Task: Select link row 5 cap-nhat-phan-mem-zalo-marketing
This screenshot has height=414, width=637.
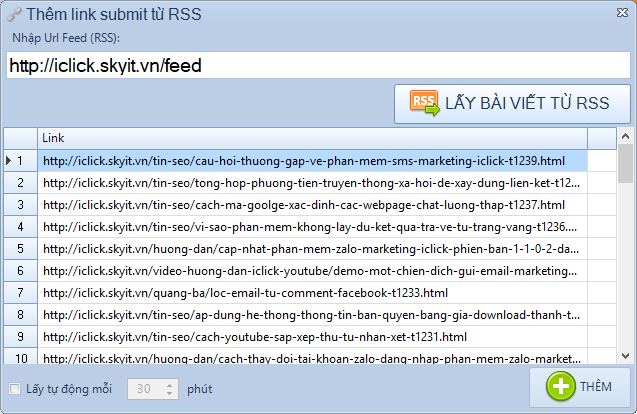Action: tap(312, 249)
